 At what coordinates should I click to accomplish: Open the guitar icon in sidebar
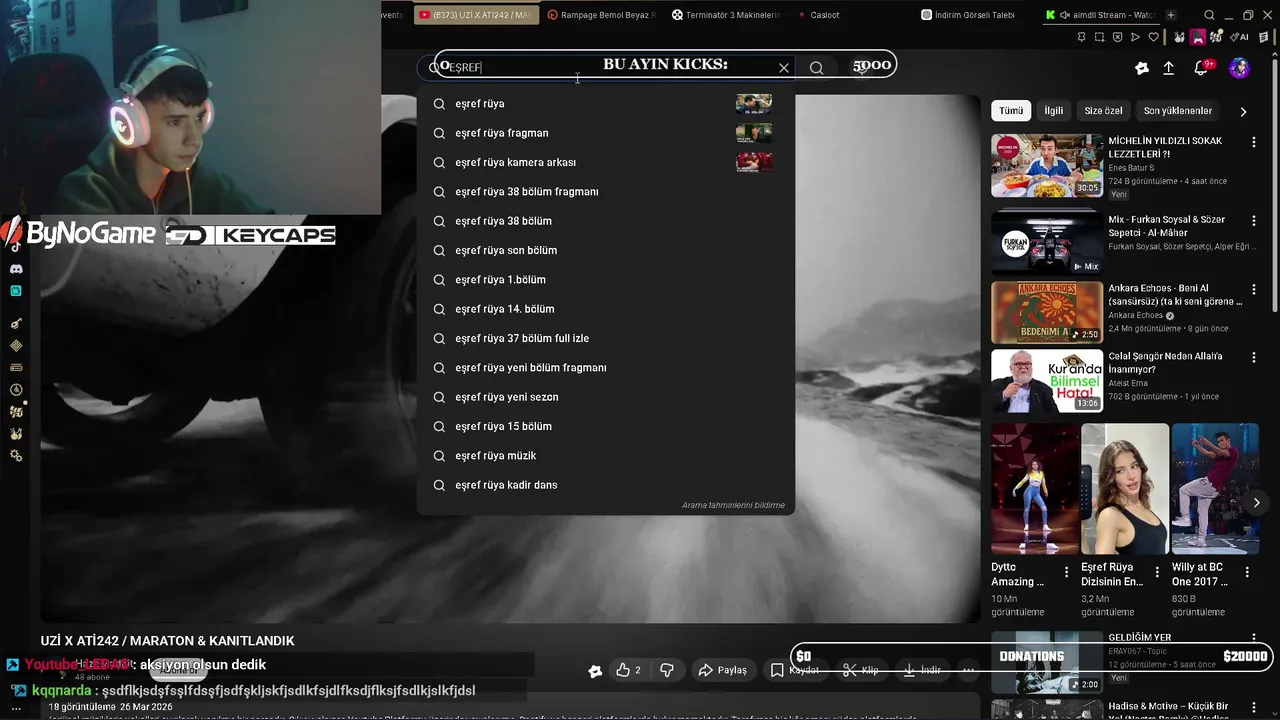[x=16, y=324]
